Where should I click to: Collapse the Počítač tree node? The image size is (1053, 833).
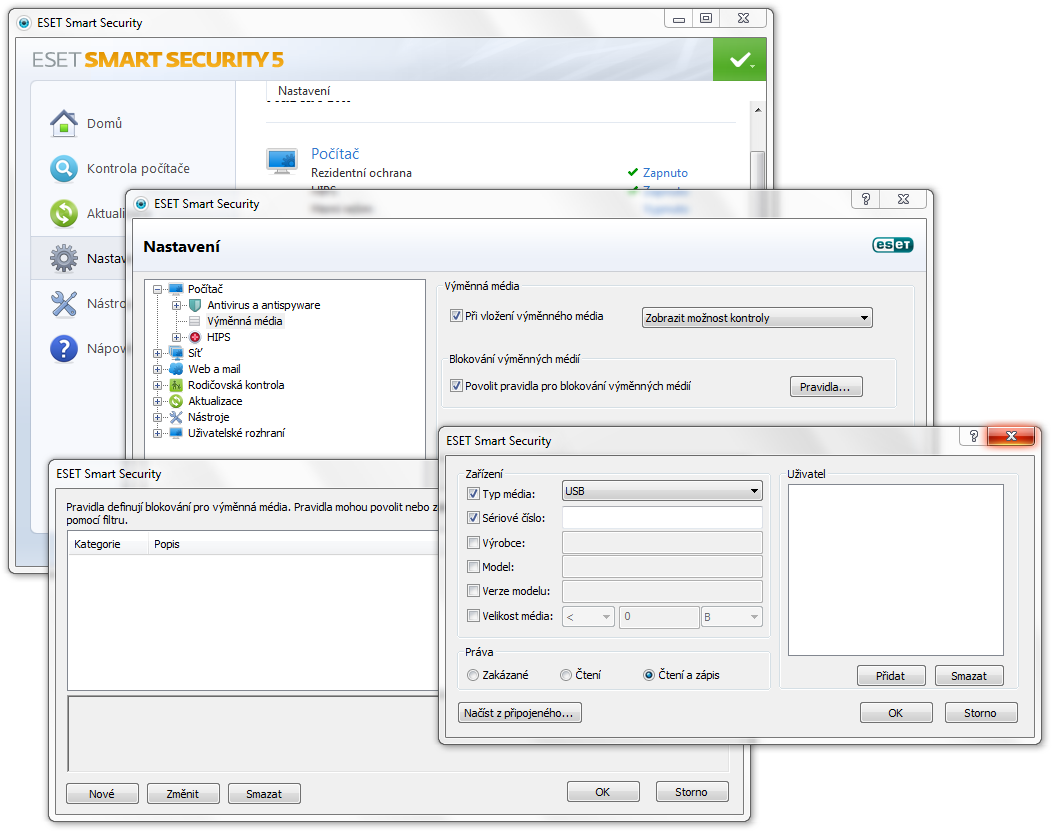point(157,290)
